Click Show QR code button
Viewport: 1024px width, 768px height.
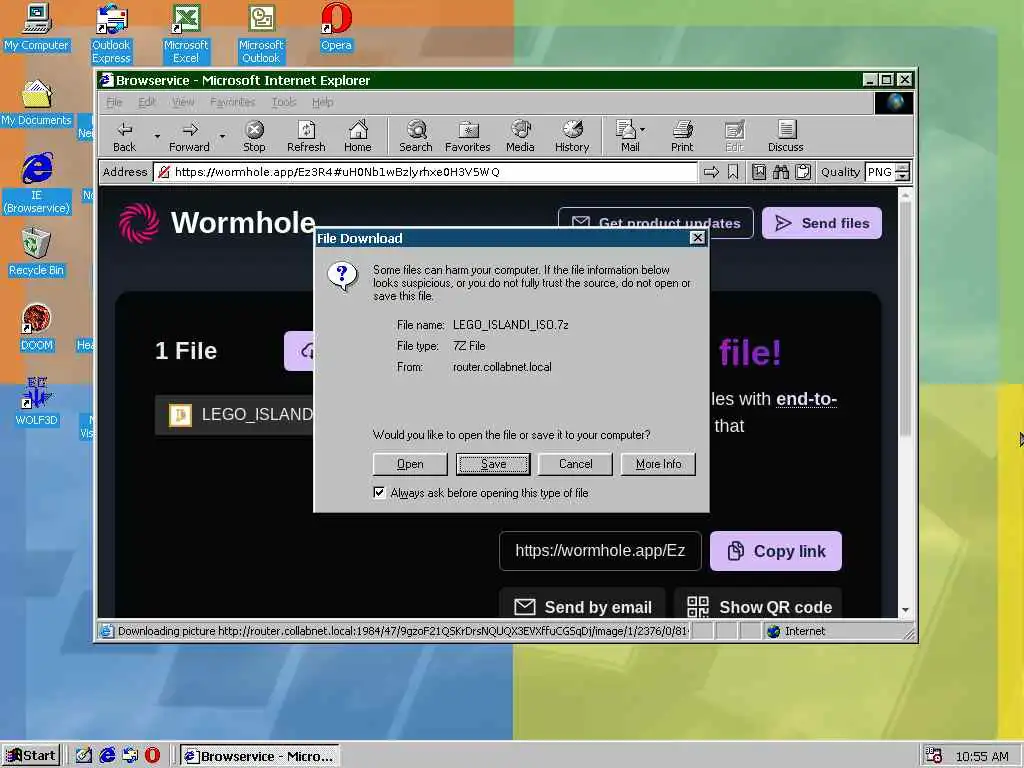point(758,605)
